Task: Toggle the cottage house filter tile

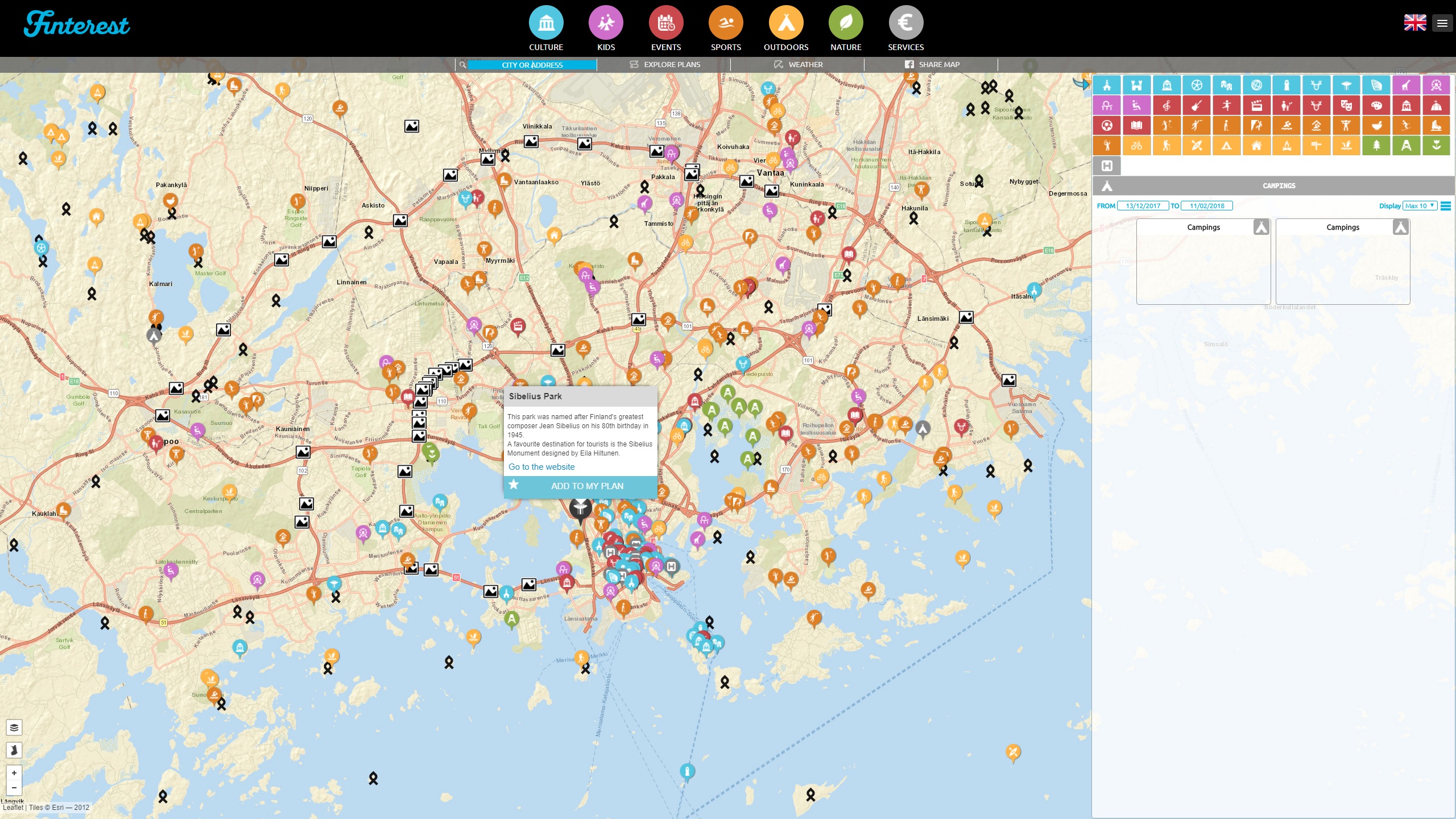Action: click(x=1256, y=146)
